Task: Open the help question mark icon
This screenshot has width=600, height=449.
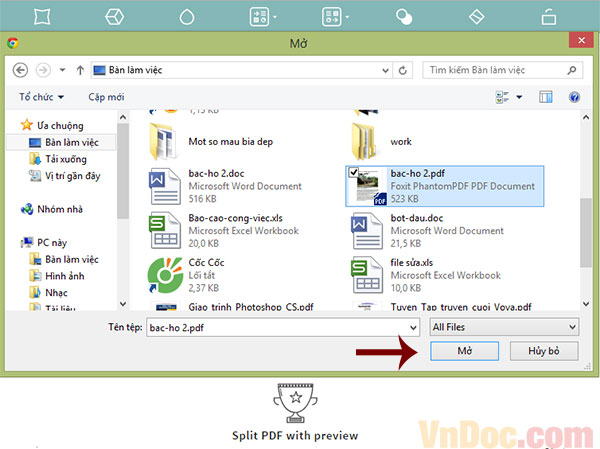Action: click(x=574, y=97)
